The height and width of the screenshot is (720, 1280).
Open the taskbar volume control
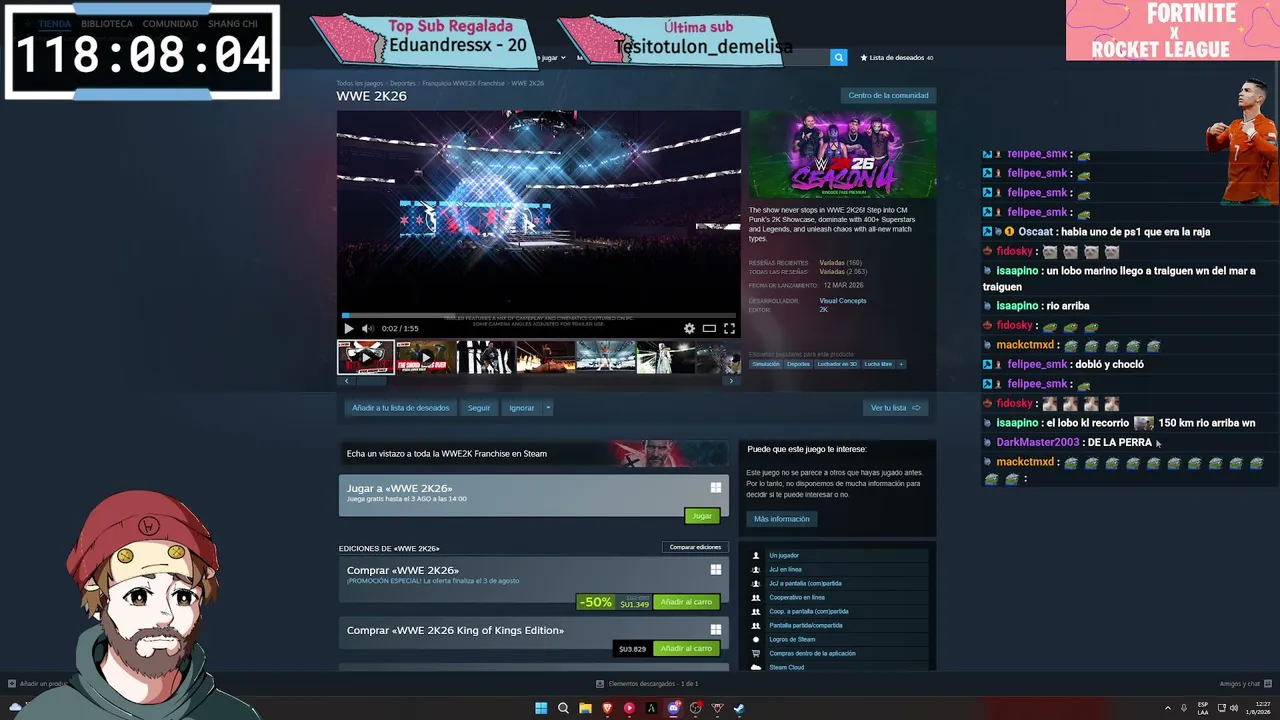[x=1234, y=708]
